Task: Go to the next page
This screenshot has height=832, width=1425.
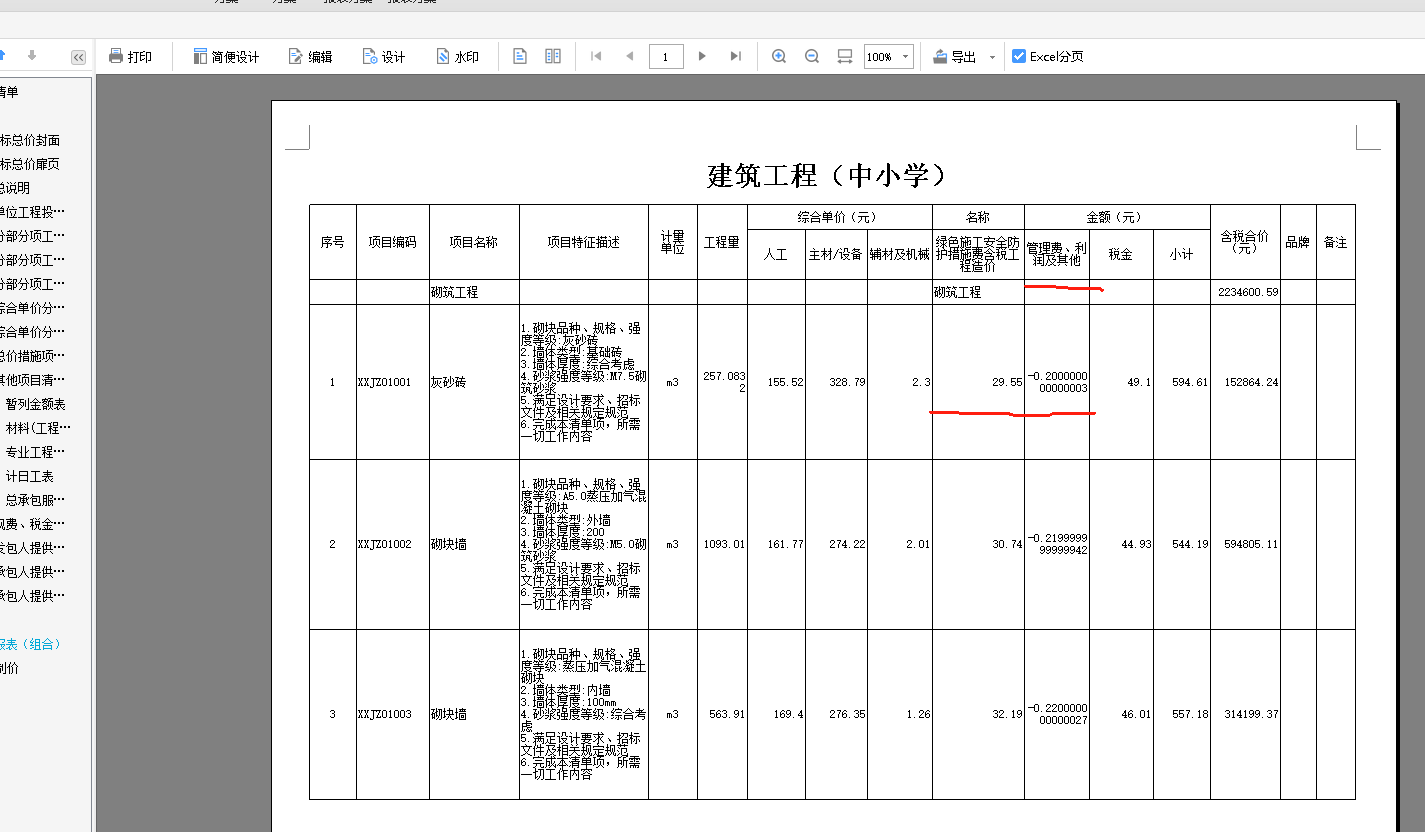Action: (702, 57)
